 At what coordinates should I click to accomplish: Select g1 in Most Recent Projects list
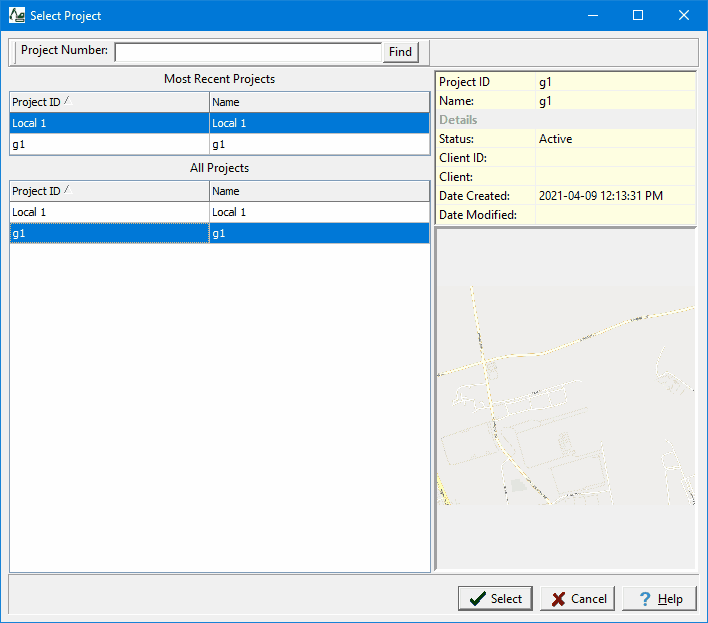(x=110, y=144)
